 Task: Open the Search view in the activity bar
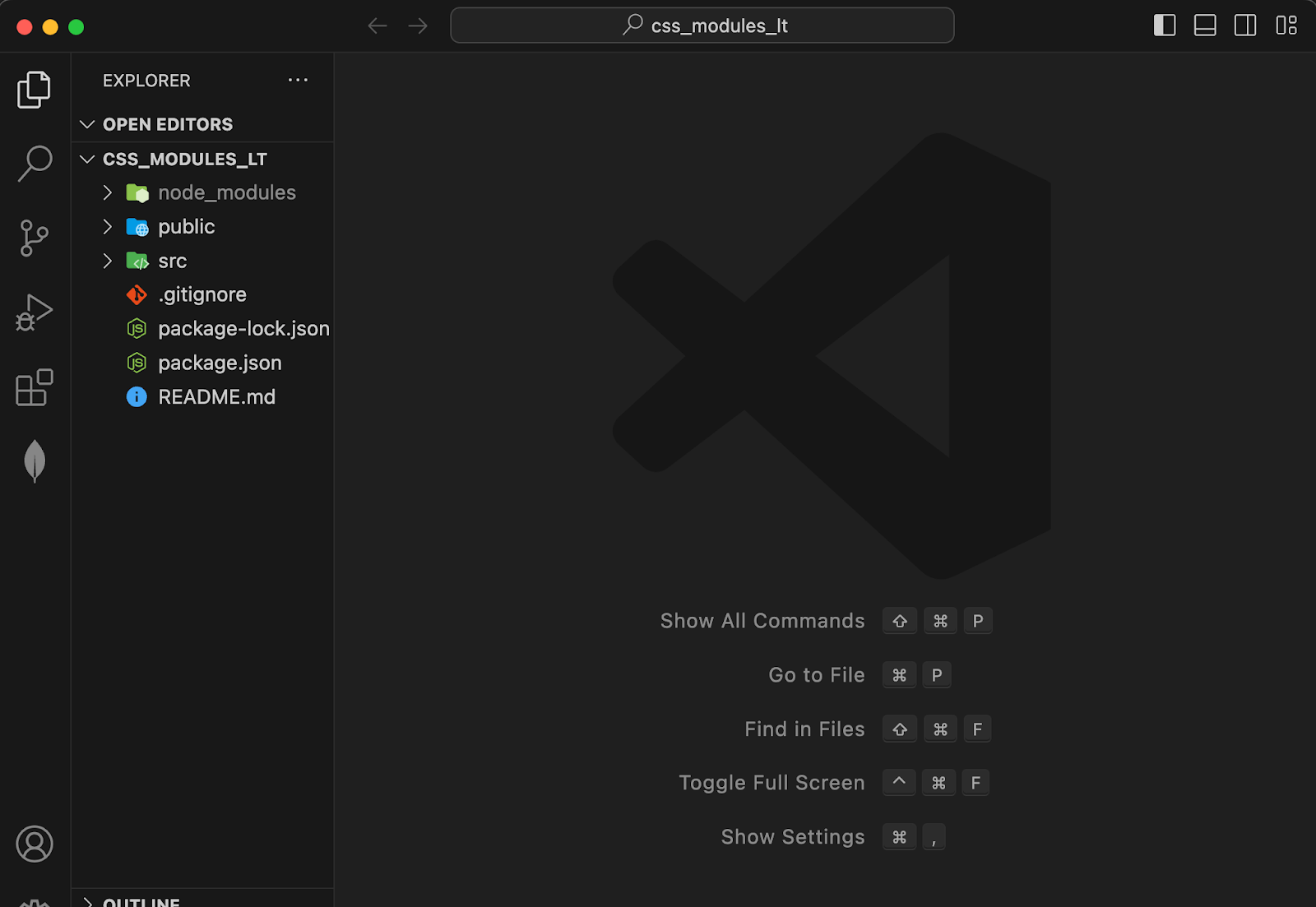34,163
